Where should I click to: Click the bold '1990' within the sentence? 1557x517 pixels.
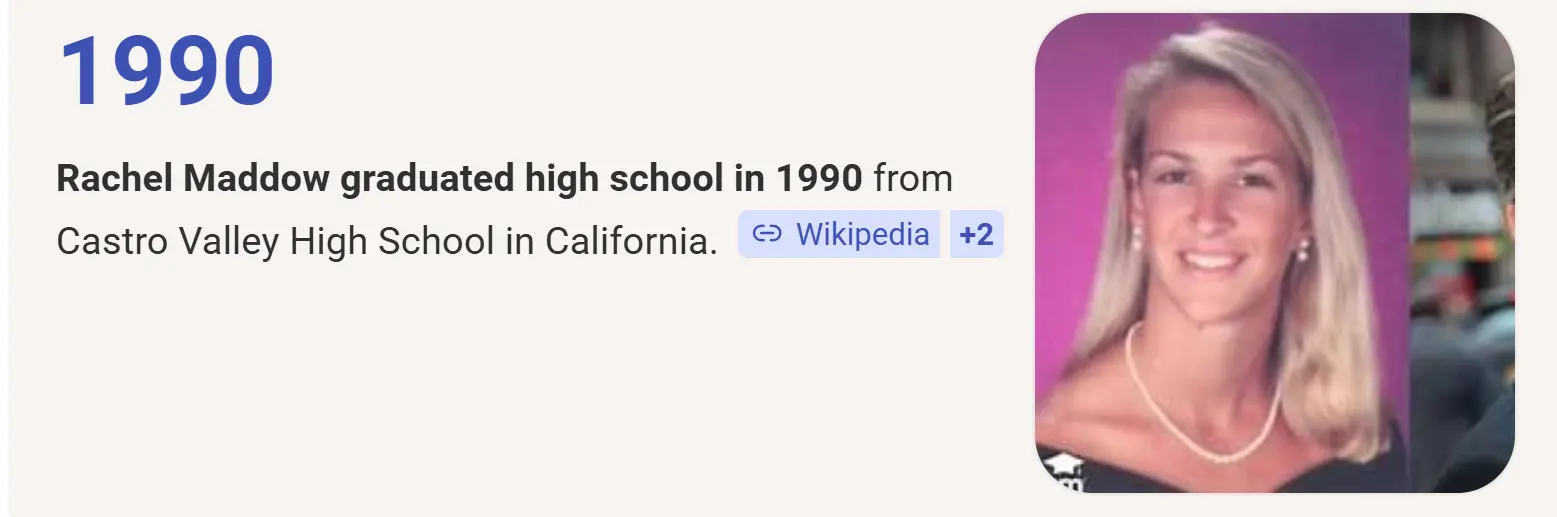pos(818,179)
